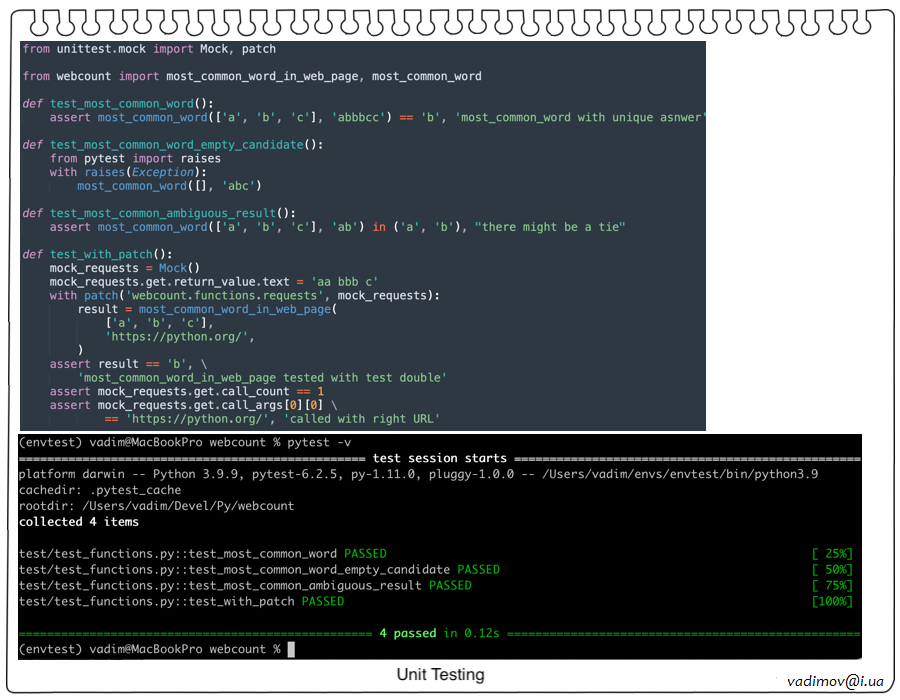Click the first 'https://python.org/' argument line
The height and width of the screenshot is (700, 900).
180,337
